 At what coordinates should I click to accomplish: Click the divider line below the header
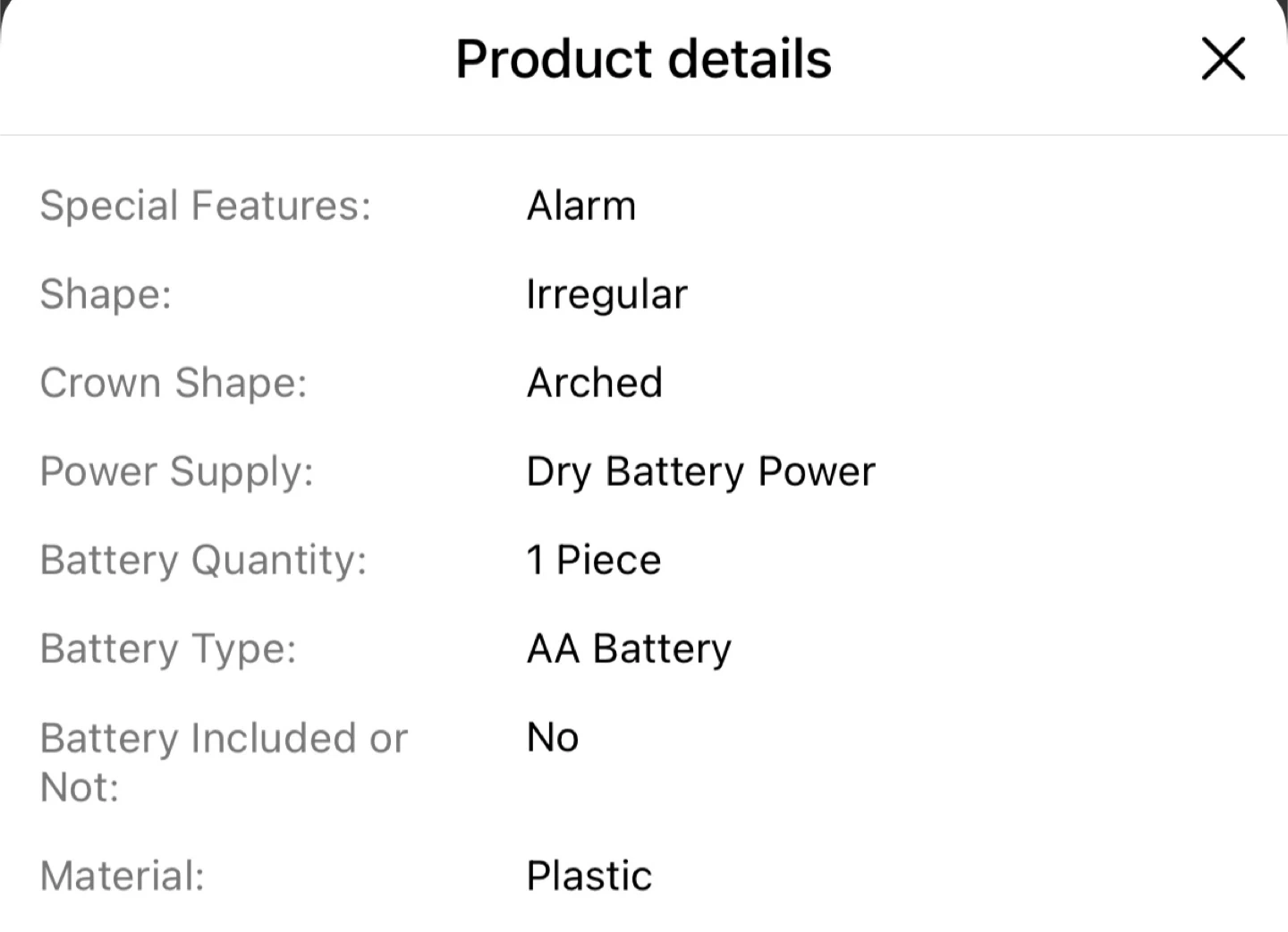click(x=644, y=135)
